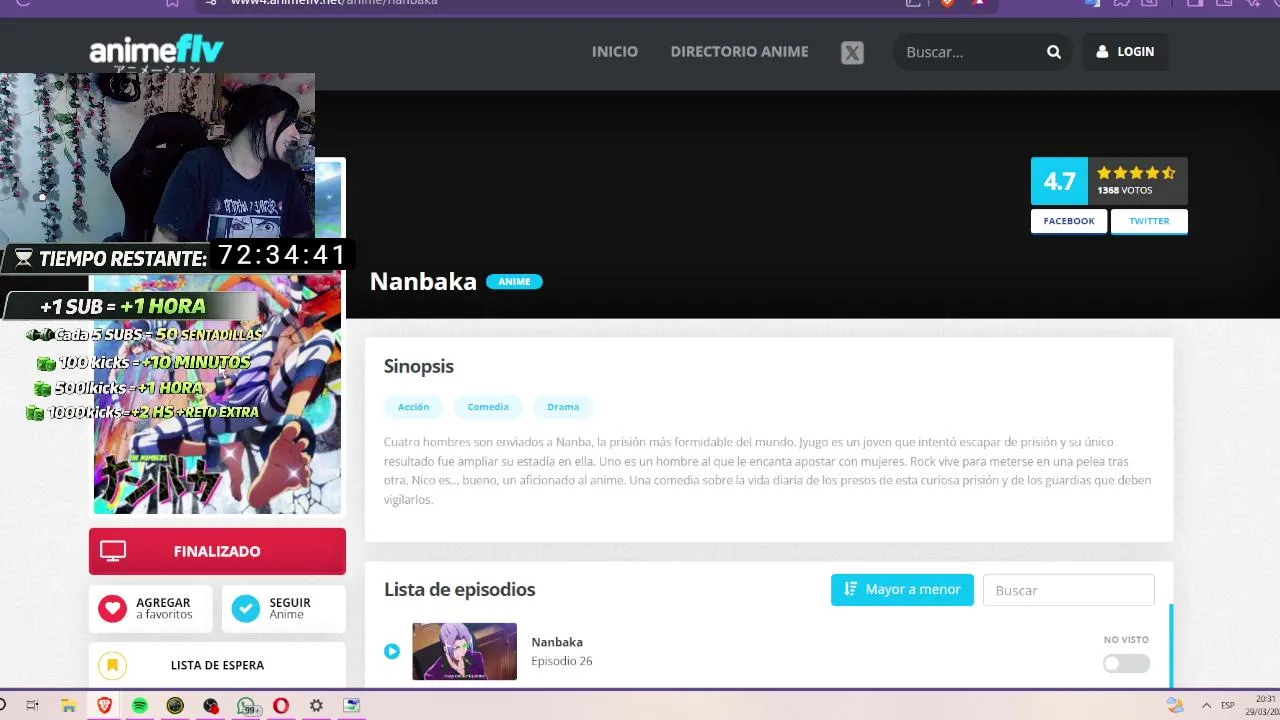Screen dimensions: 1280x720
Task: Expand hidden system tray icons chevron
Action: pyautogui.click(x=1205, y=705)
